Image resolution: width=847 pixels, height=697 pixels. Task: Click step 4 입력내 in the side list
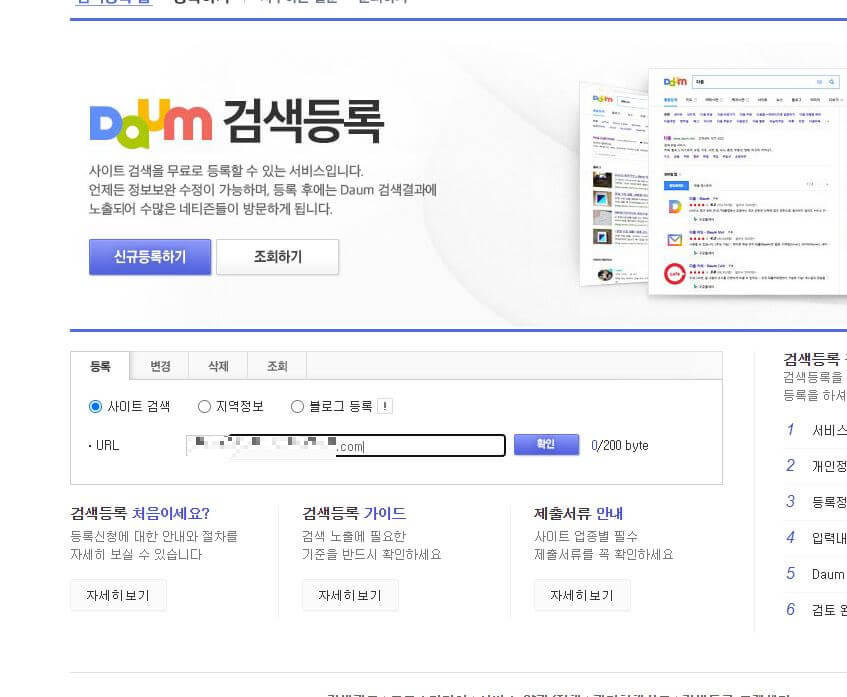pyautogui.click(x=816, y=538)
